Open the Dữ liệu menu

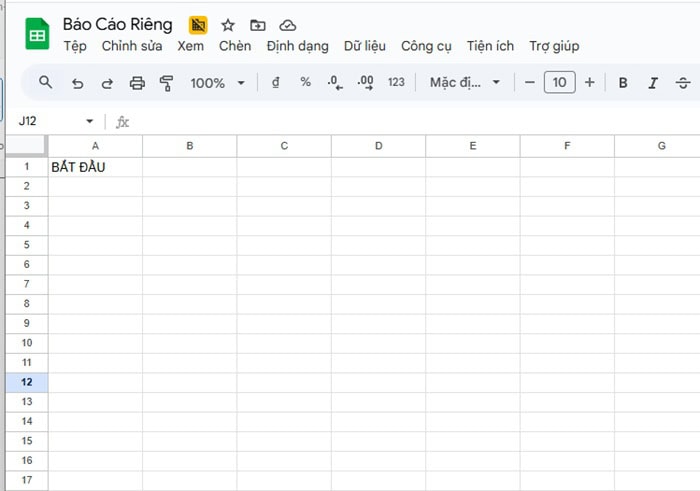coord(364,46)
